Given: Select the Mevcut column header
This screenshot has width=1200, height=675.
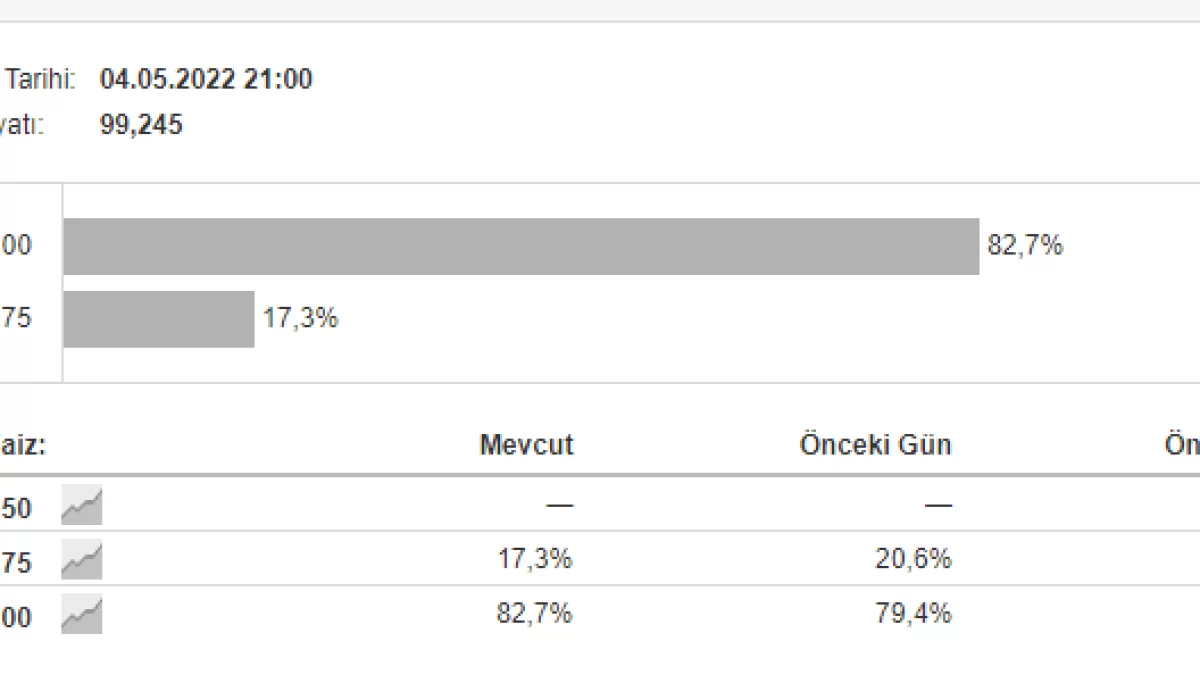Looking at the screenshot, I should [526, 445].
